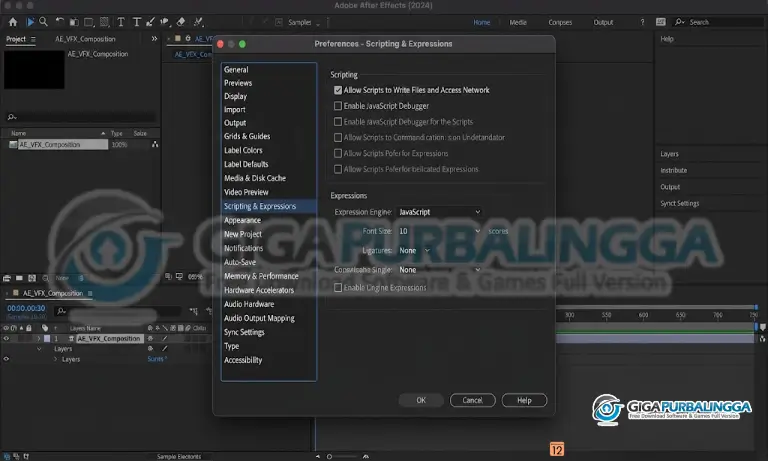
Task: Open the Font Size dropdown
Action: coord(439,231)
